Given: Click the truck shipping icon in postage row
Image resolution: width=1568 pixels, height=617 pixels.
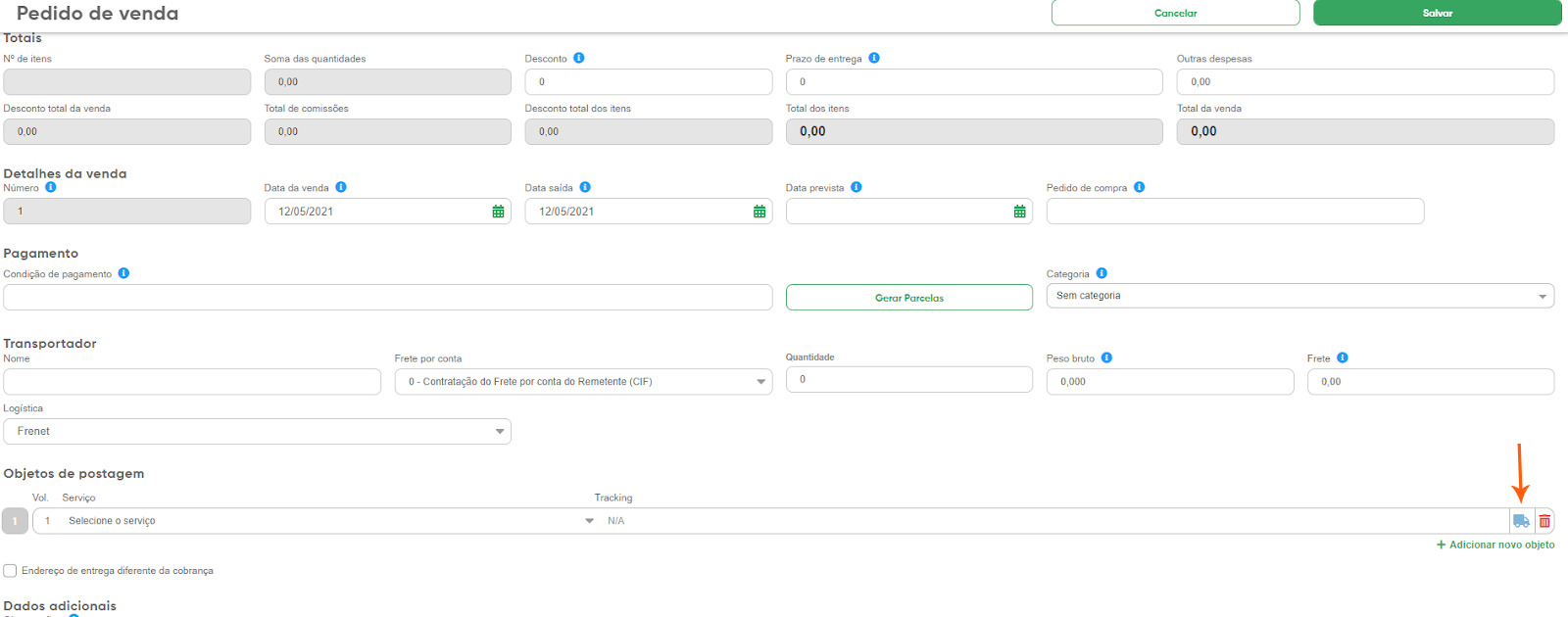Looking at the screenshot, I should click(x=1521, y=521).
